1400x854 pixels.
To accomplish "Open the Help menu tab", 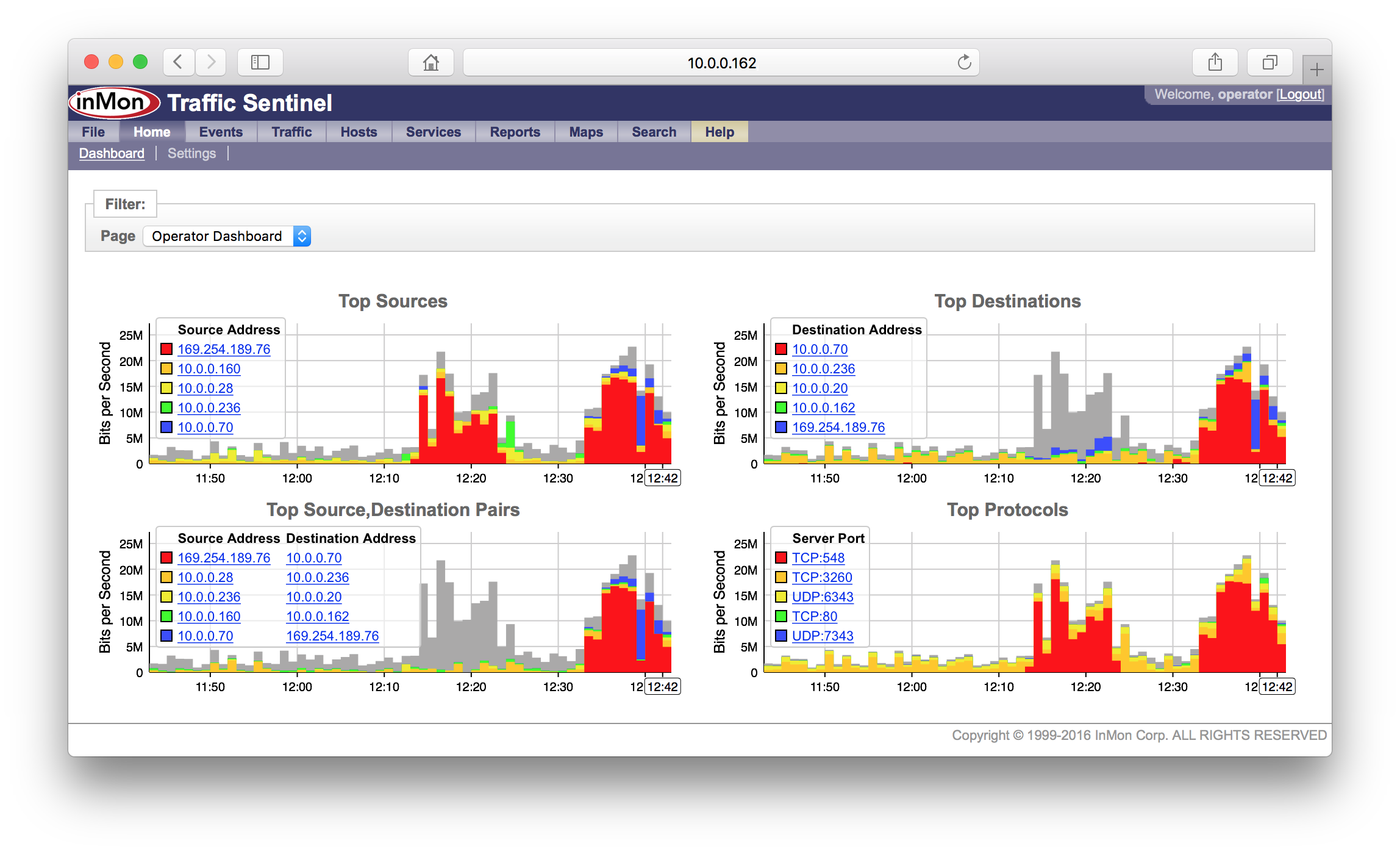I will click(x=720, y=132).
